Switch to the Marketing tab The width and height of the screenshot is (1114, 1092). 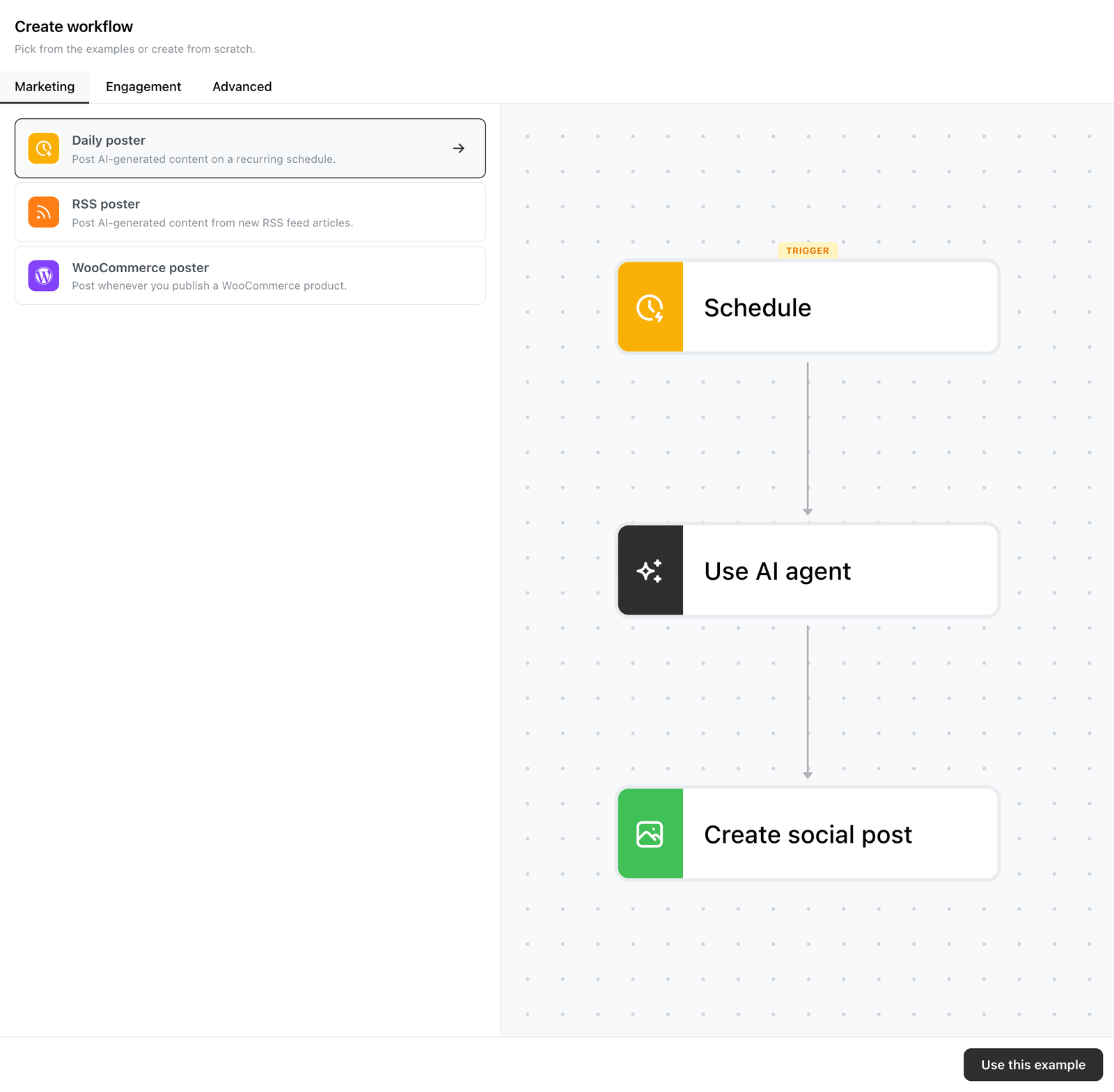tap(45, 86)
